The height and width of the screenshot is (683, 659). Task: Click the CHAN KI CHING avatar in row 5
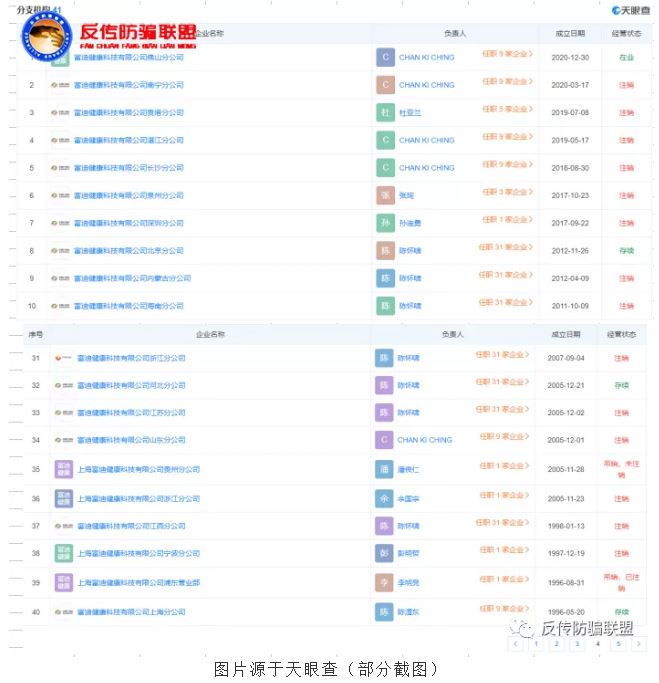(385, 168)
